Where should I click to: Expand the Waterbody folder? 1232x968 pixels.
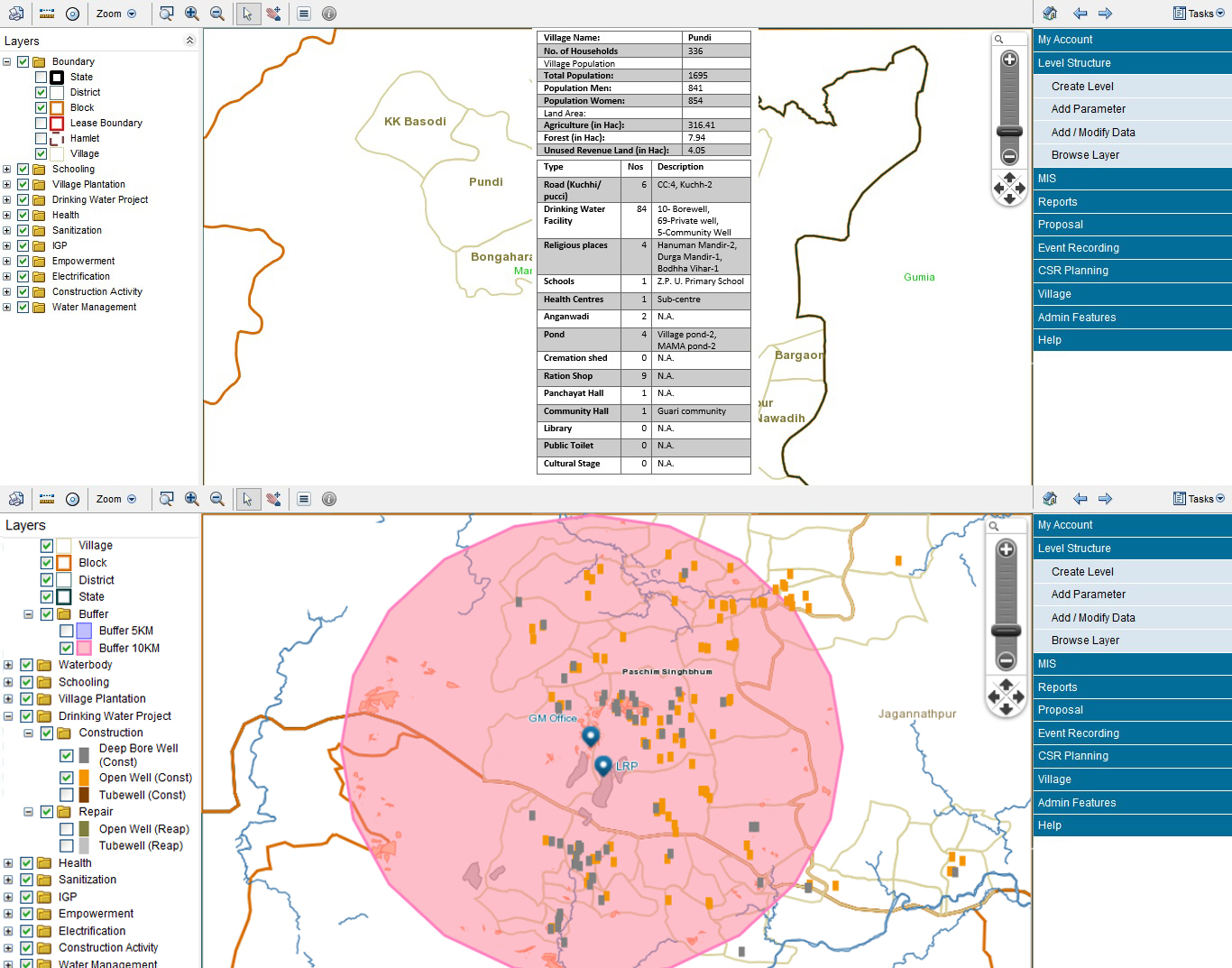pos(8,665)
